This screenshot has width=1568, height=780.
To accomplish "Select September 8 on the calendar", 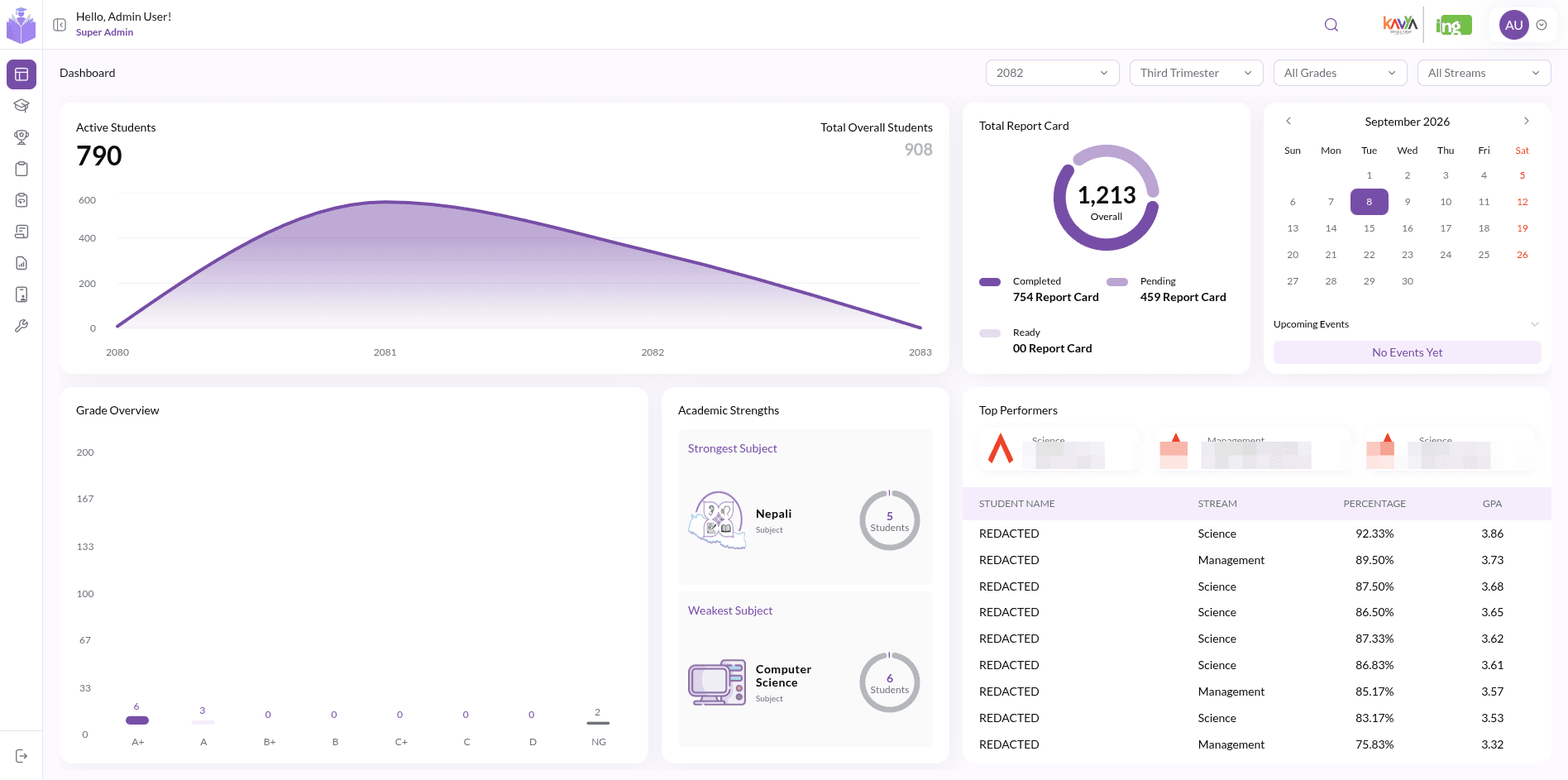I will tap(1370, 202).
